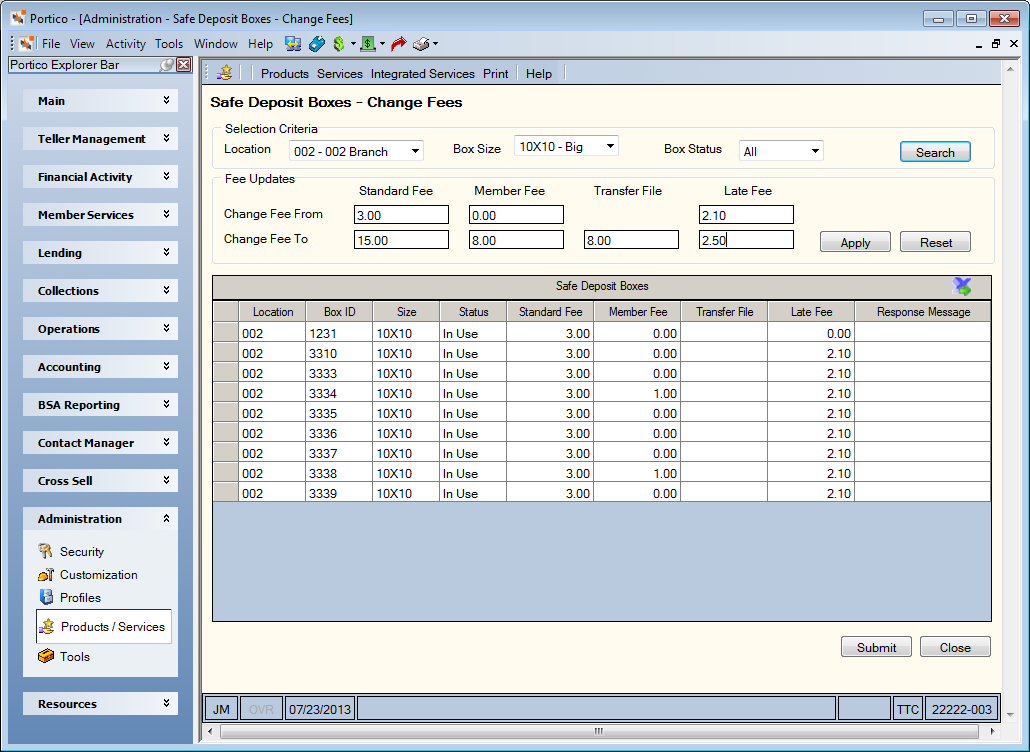Open the Activity menu
Screen dimensions: 1030x752
(125, 44)
